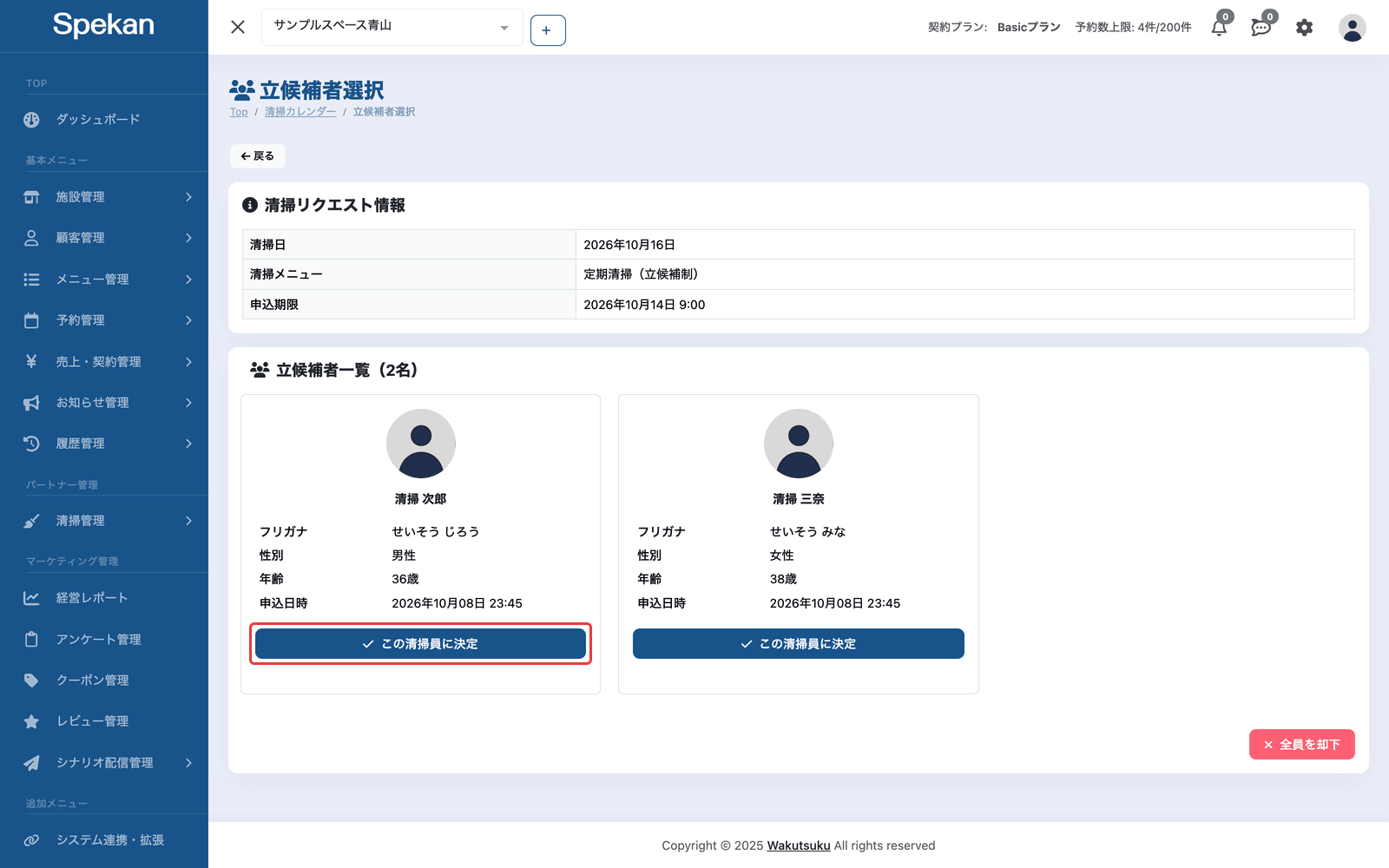Expand 顧客管理 chevron

click(188, 238)
